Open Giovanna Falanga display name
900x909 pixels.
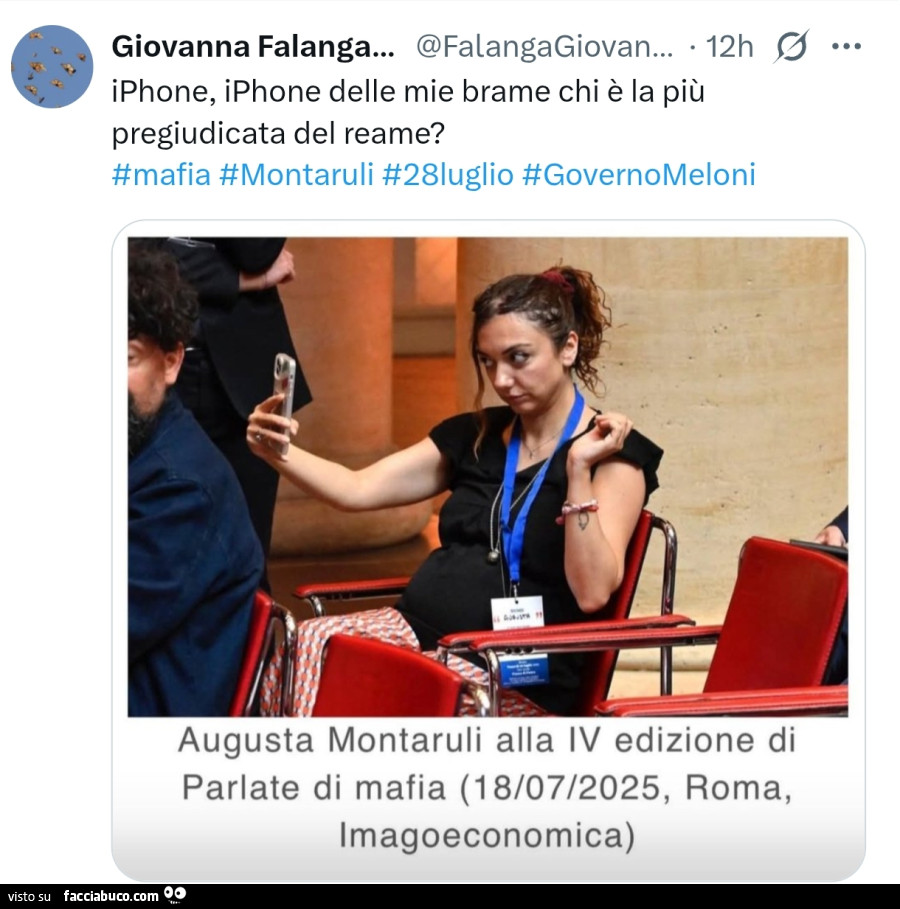click(253, 46)
